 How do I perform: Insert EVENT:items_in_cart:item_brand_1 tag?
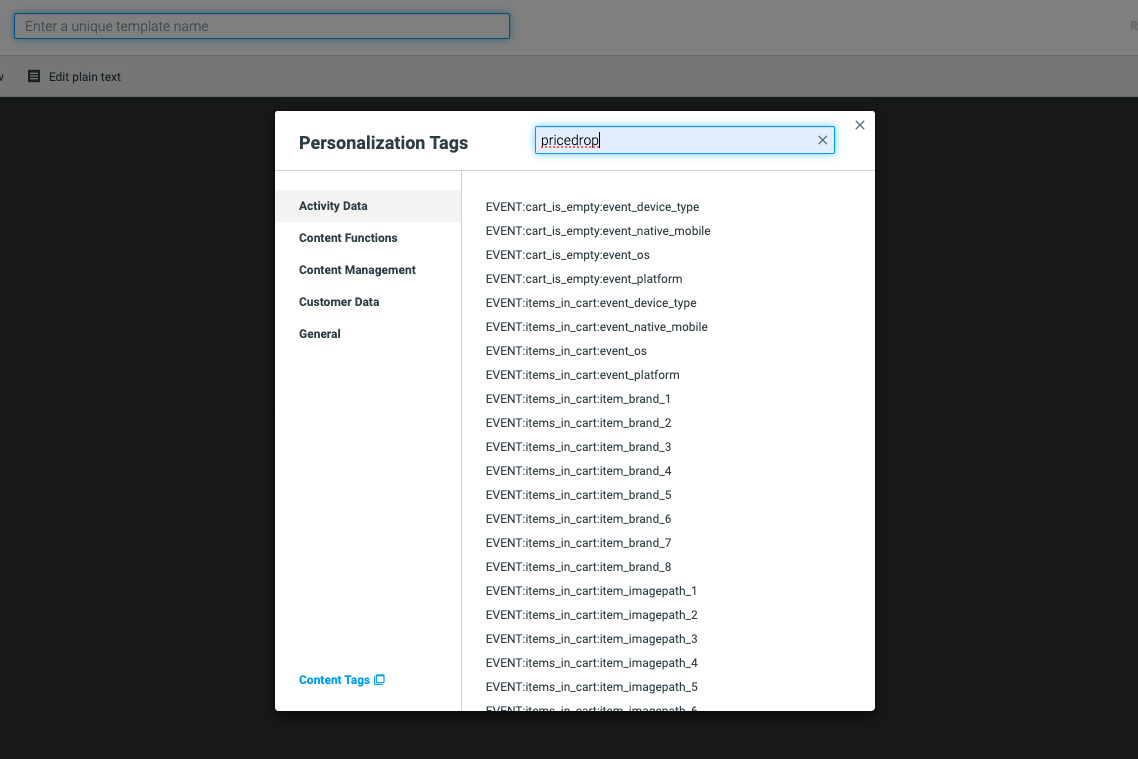coord(578,398)
